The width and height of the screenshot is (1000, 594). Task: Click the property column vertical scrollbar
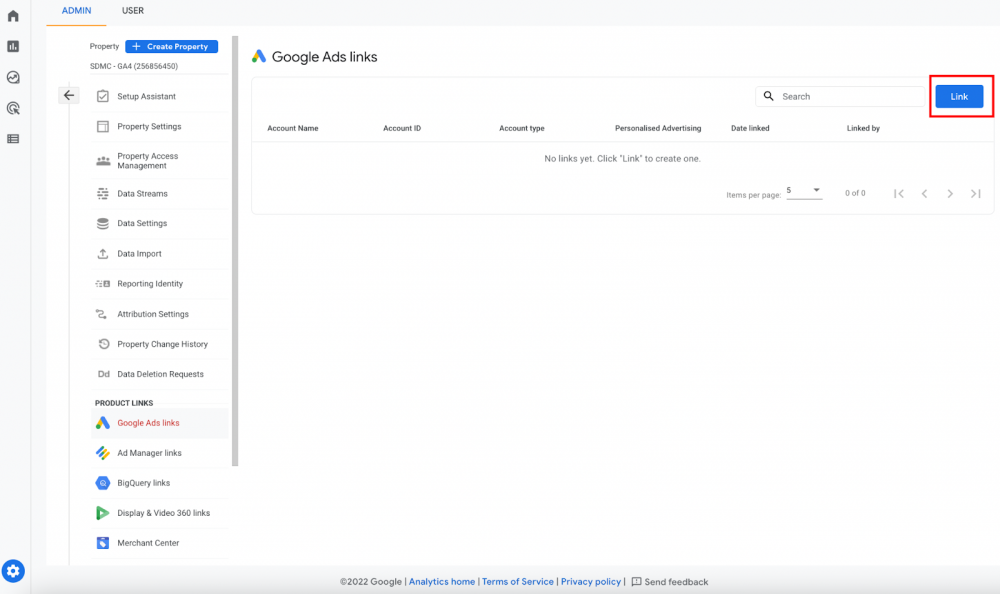[x=235, y=251]
